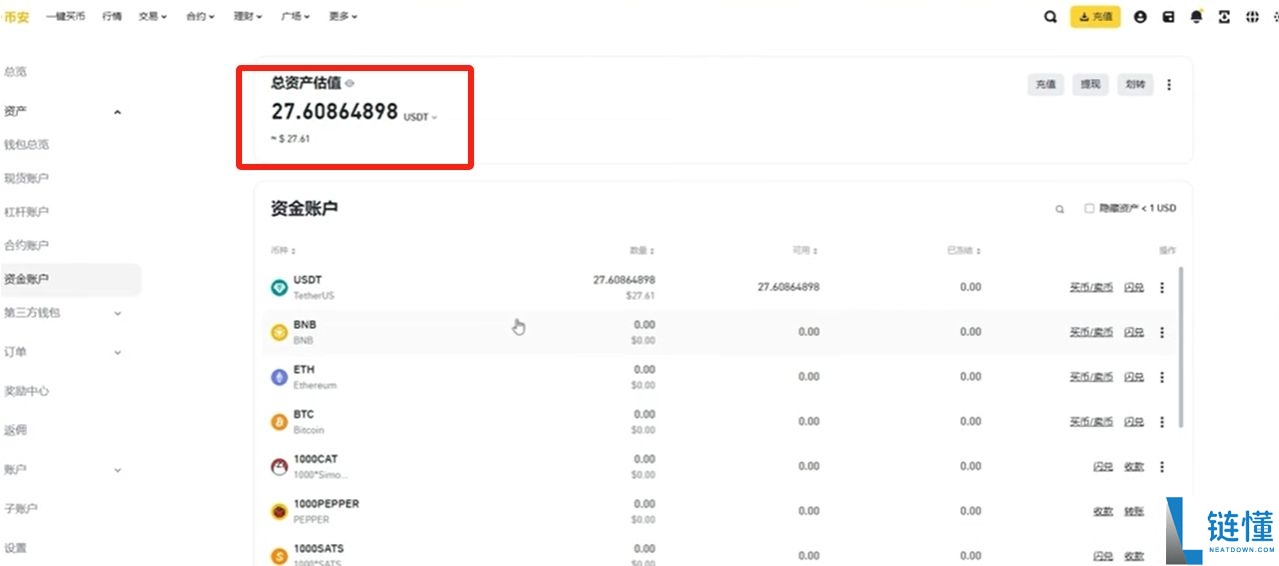Open the 交易 dropdown menu
1279x566 pixels.
153,17
